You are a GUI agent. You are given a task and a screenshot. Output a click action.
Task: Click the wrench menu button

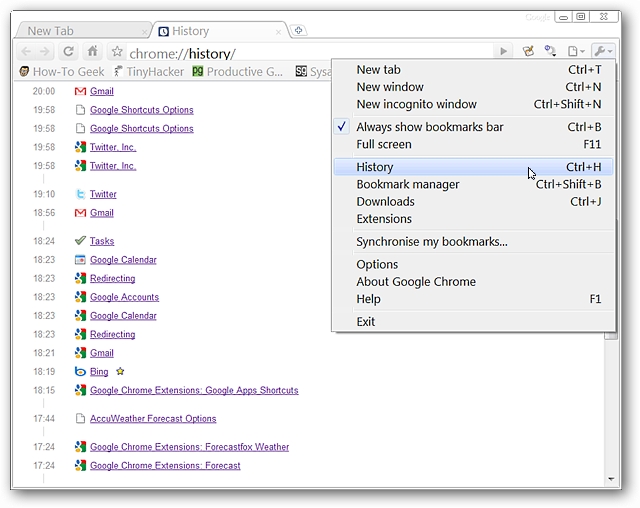pyautogui.click(x=603, y=52)
